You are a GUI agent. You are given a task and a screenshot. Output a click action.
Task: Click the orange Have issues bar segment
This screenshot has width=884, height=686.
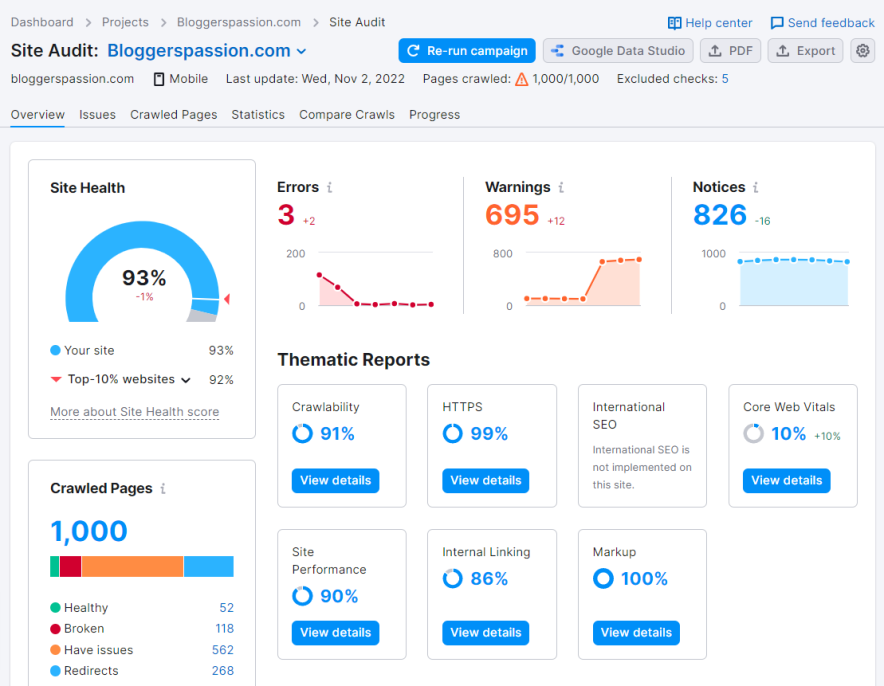coord(132,566)
